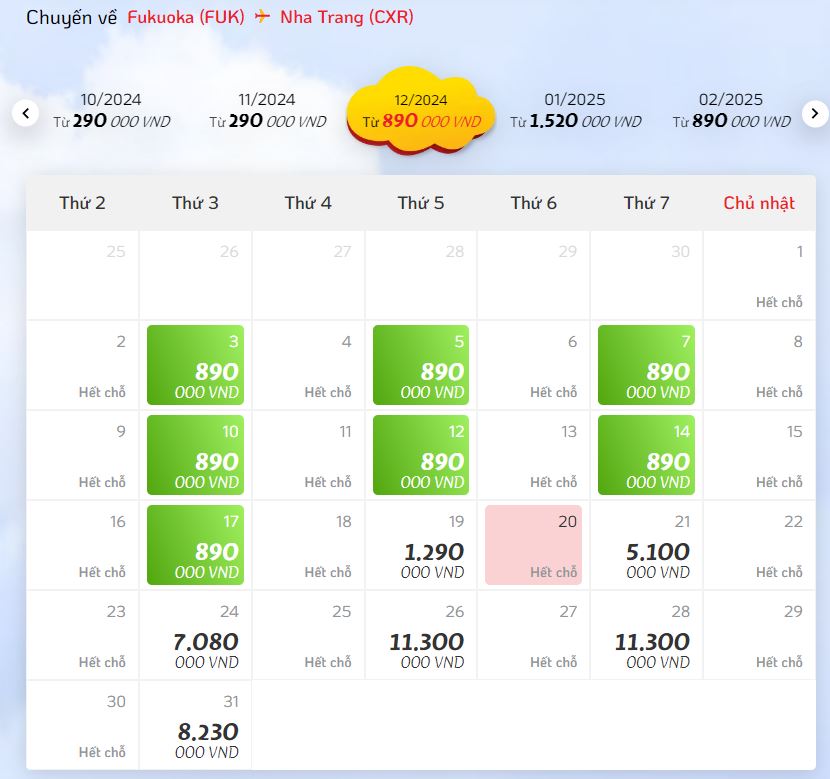Image resolution: width=830 pixels, height=779 pixels.
Task: Click sold-out December 6 cell
Action: click(x=534, y=365)
